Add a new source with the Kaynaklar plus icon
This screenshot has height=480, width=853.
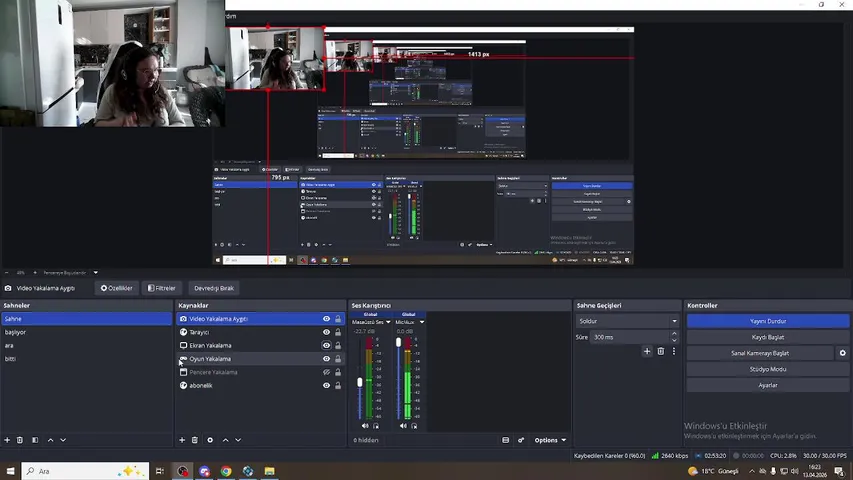point(182,440)
